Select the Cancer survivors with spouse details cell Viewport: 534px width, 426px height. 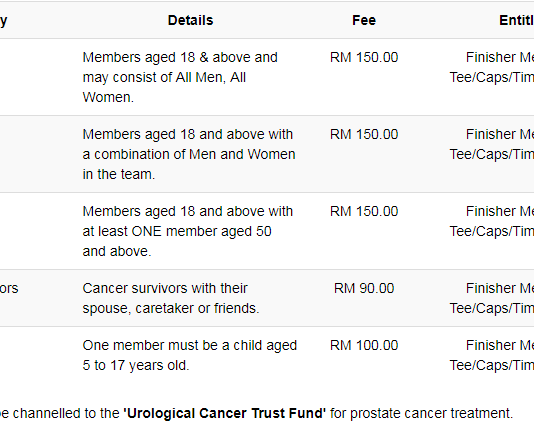pos(190,298)
